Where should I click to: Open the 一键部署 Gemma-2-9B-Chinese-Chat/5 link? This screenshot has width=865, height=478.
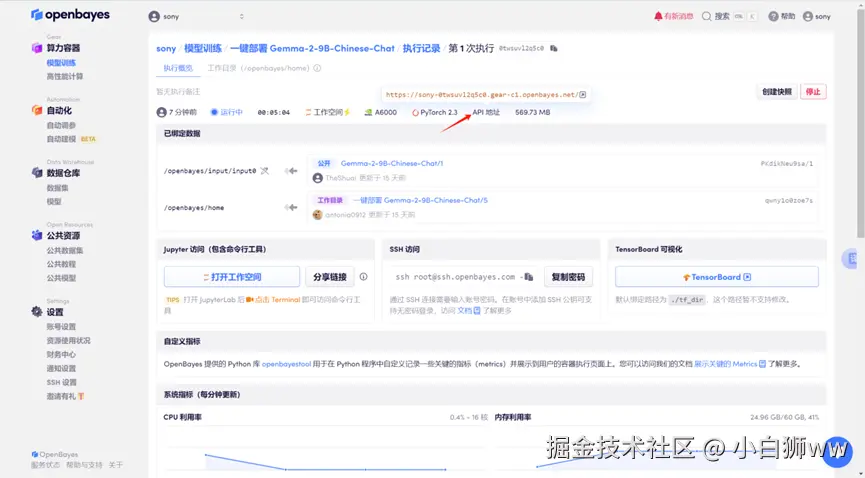click(420, 200)
